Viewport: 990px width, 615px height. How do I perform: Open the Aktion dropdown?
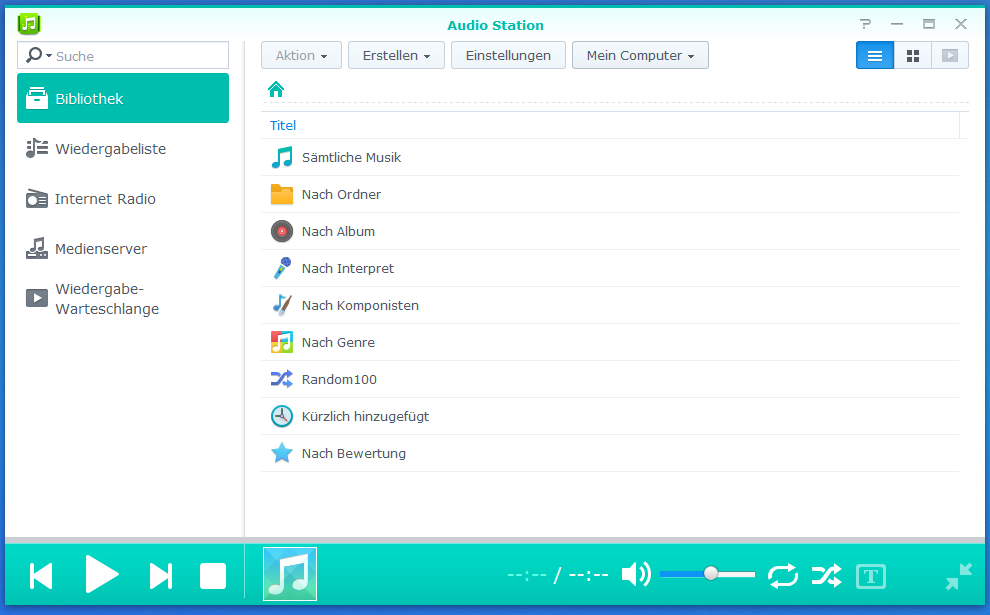[301, 55]
